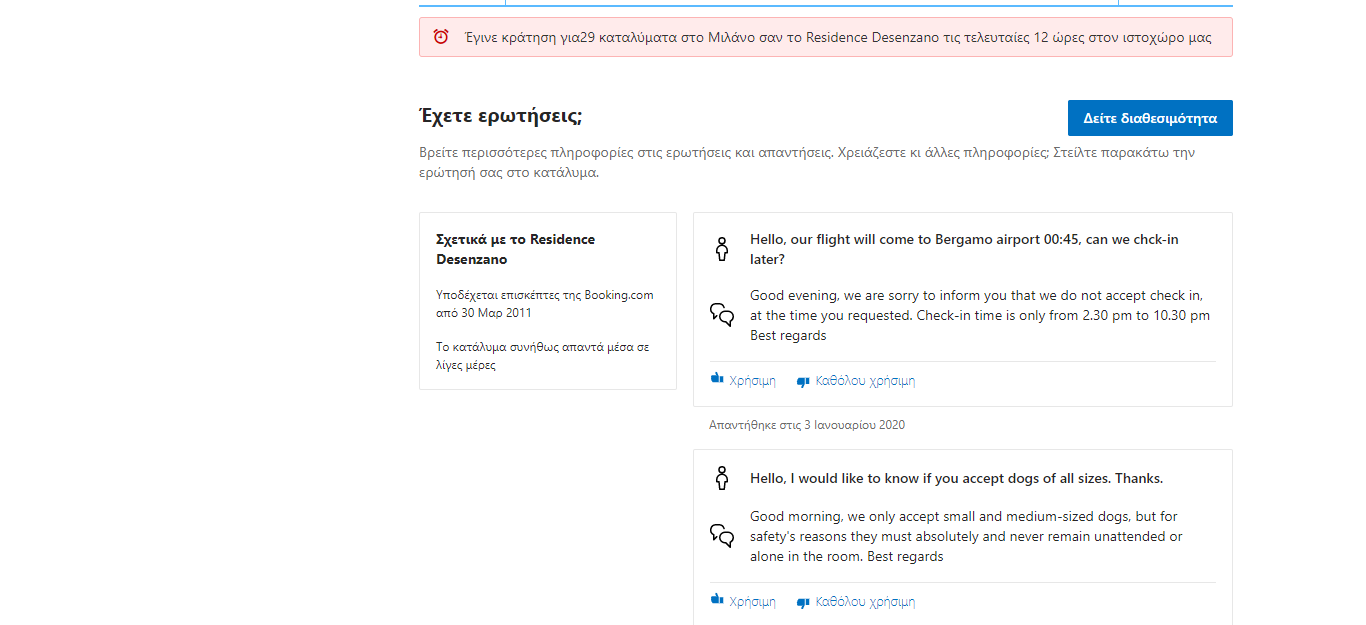Screen dimensions: 1366x625
Task: Mark the check-in answer as Χρήσιμη
Action: (x=752, y=381)
